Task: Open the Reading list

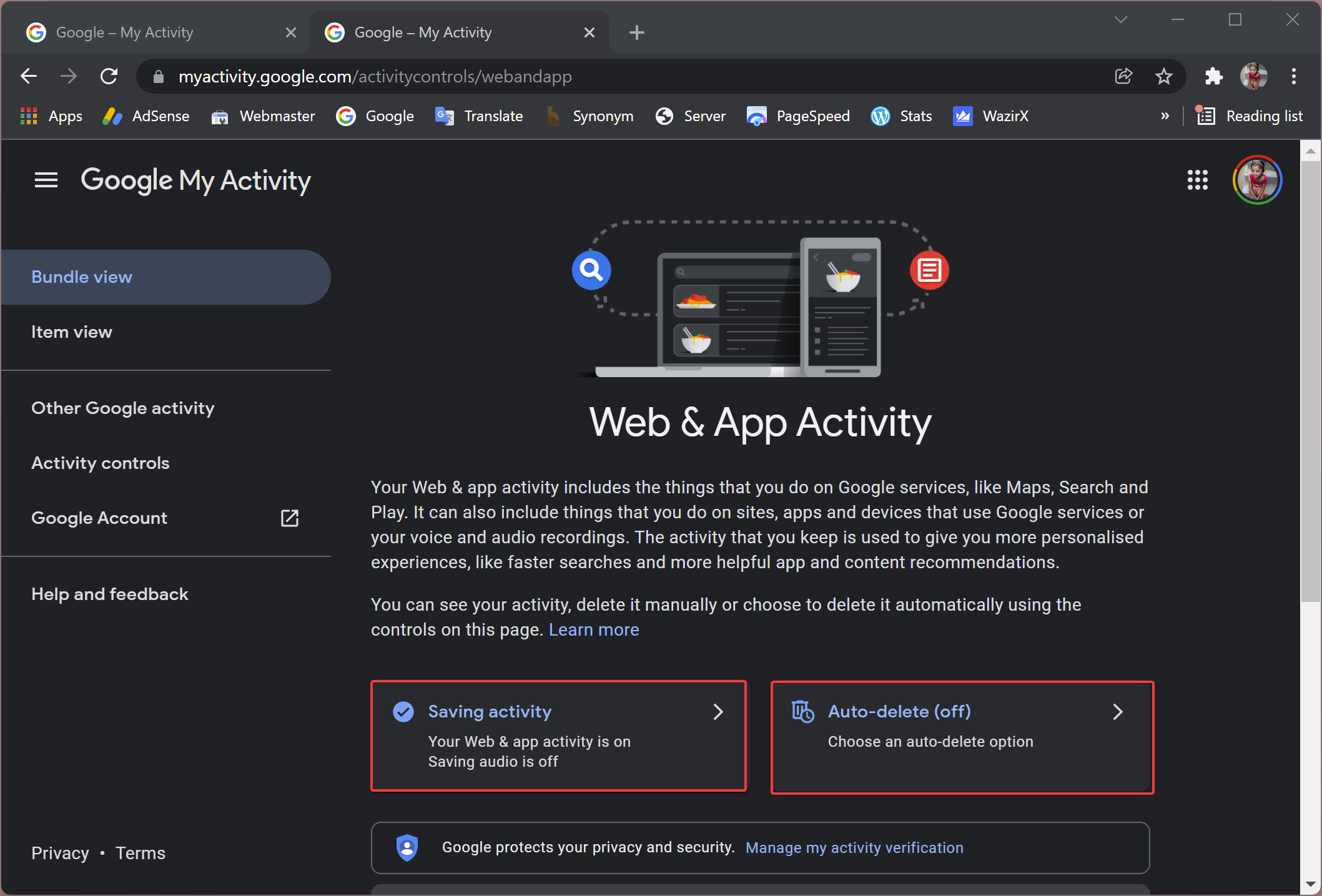Action: pos(1249,116)
